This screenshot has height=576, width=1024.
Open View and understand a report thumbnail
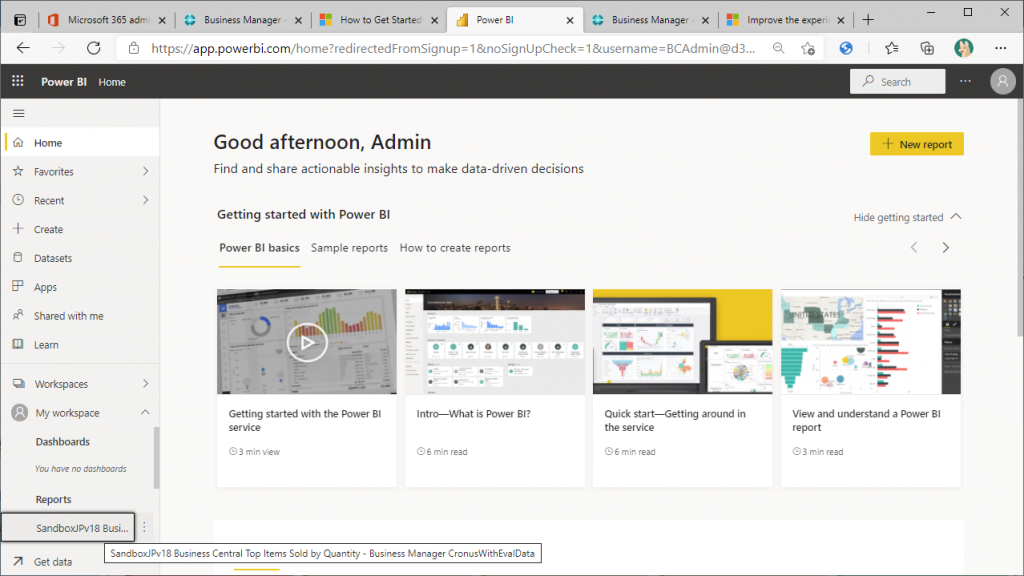[871, 342]
